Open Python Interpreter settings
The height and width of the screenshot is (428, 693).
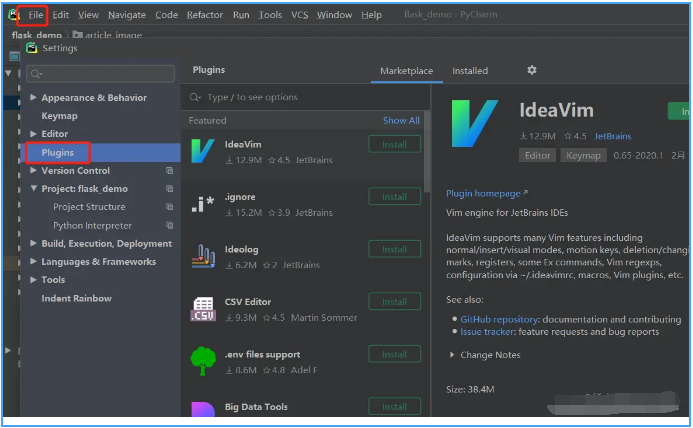(92, 225)
